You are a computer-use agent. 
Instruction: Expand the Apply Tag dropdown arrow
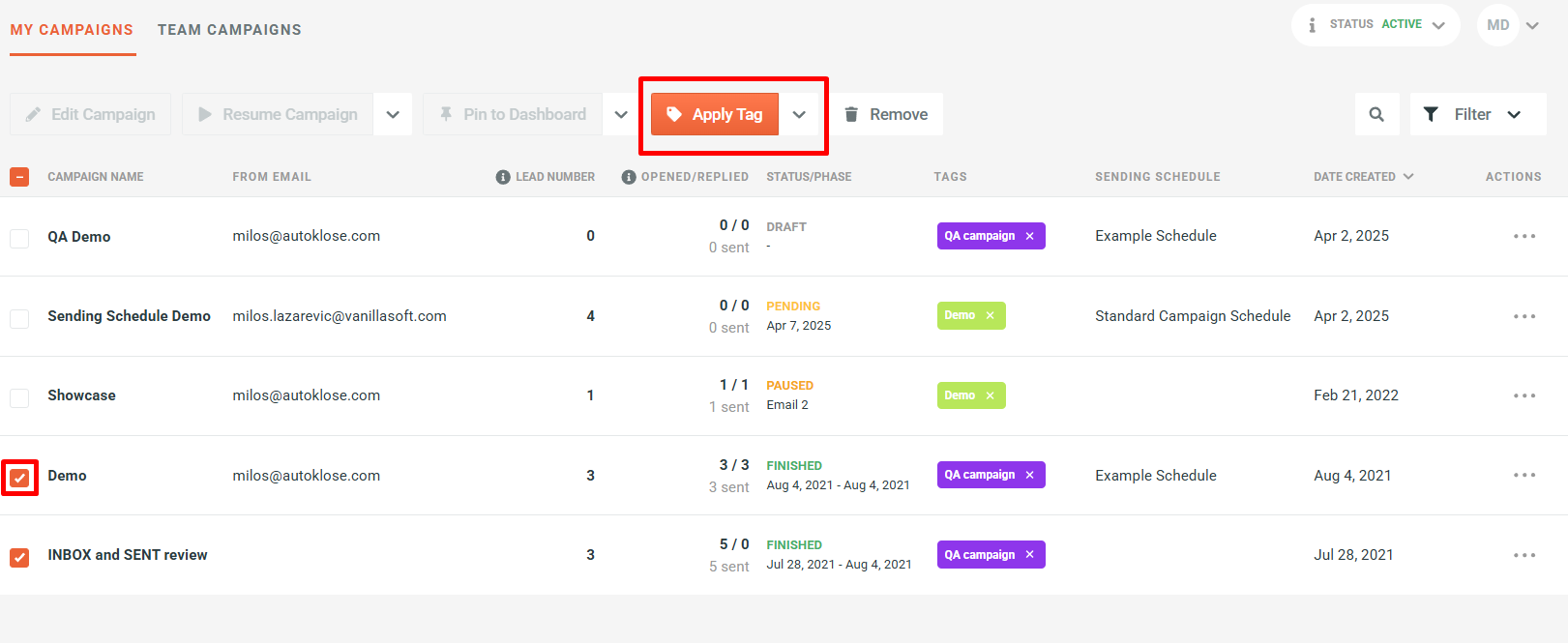click(x=799, y=114)
